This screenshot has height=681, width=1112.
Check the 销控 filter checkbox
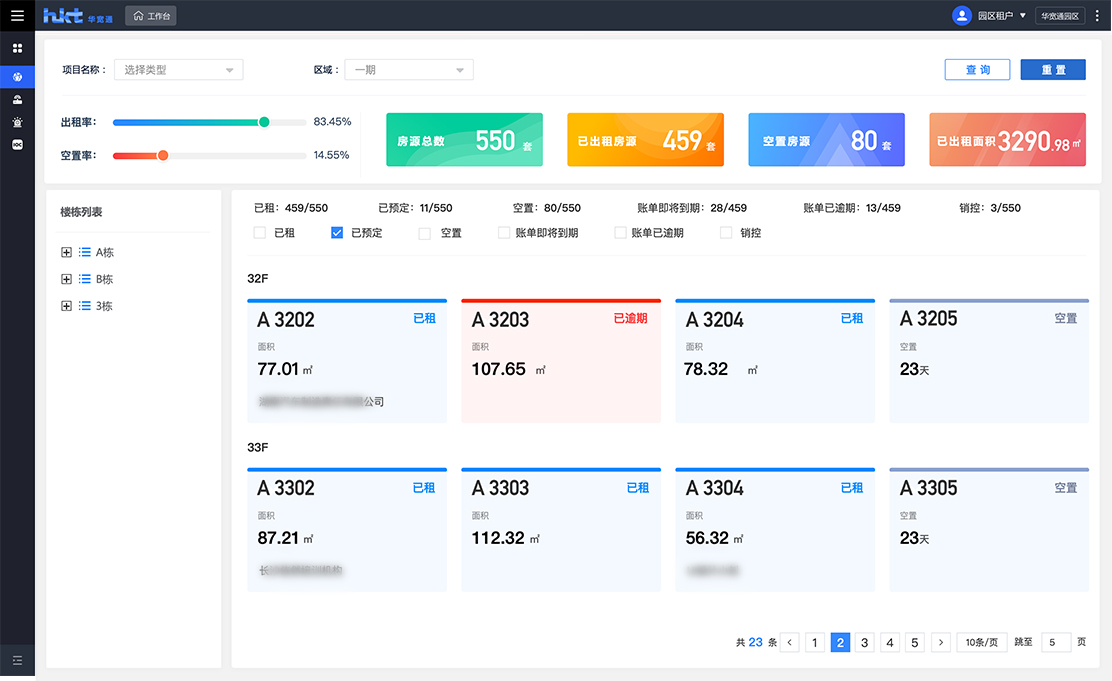[x=726, y=233]
